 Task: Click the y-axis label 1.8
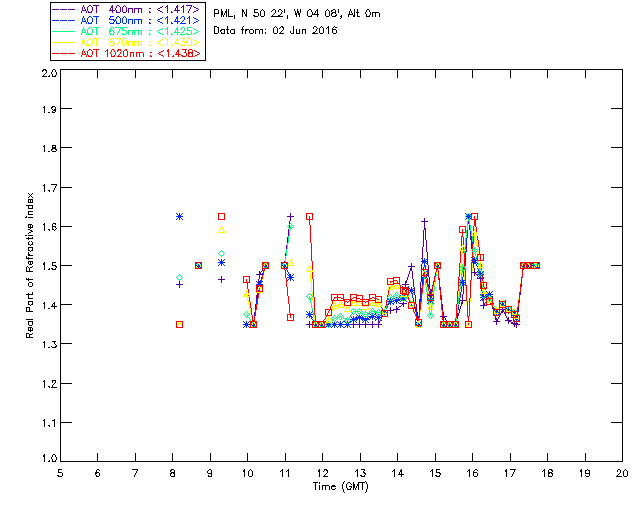coord(49,148)
